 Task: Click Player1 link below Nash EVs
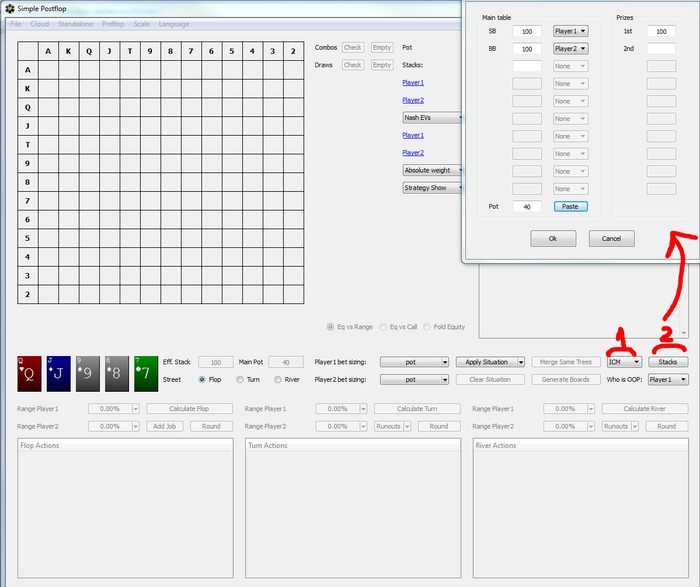(x=413, y=135)
